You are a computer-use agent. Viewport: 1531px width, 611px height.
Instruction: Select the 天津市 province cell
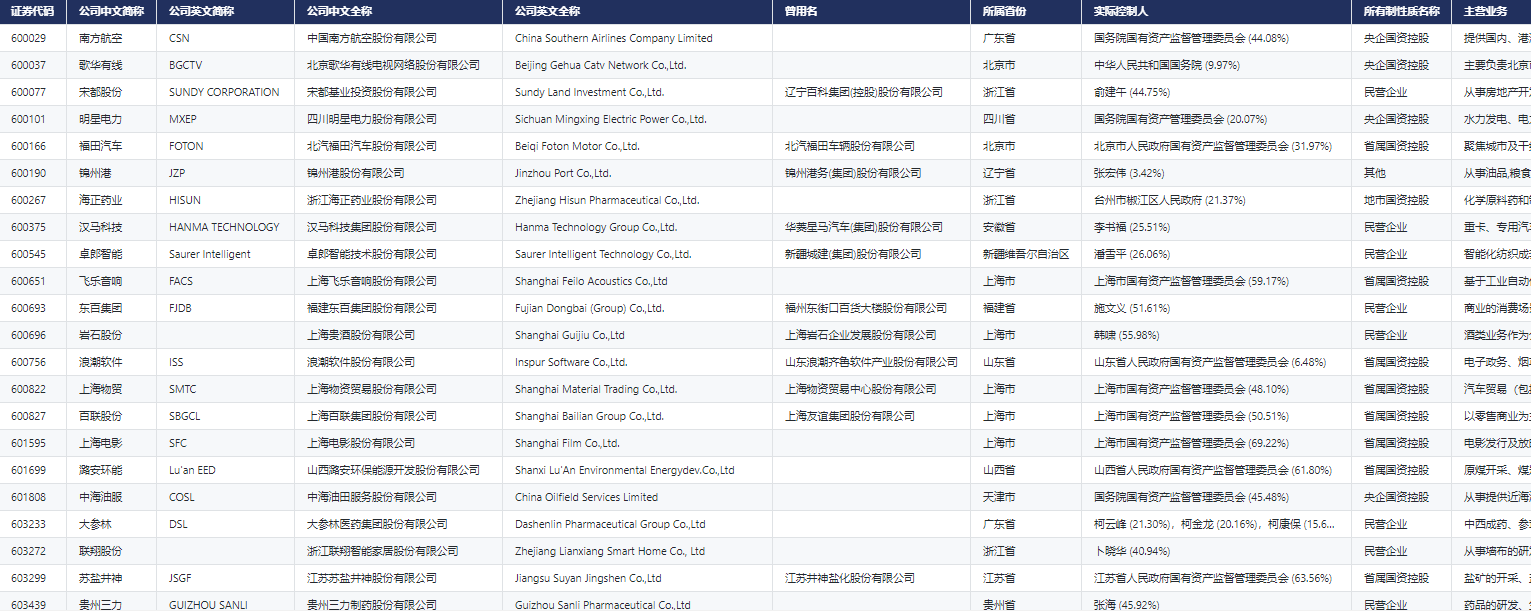pos(1027,497)
